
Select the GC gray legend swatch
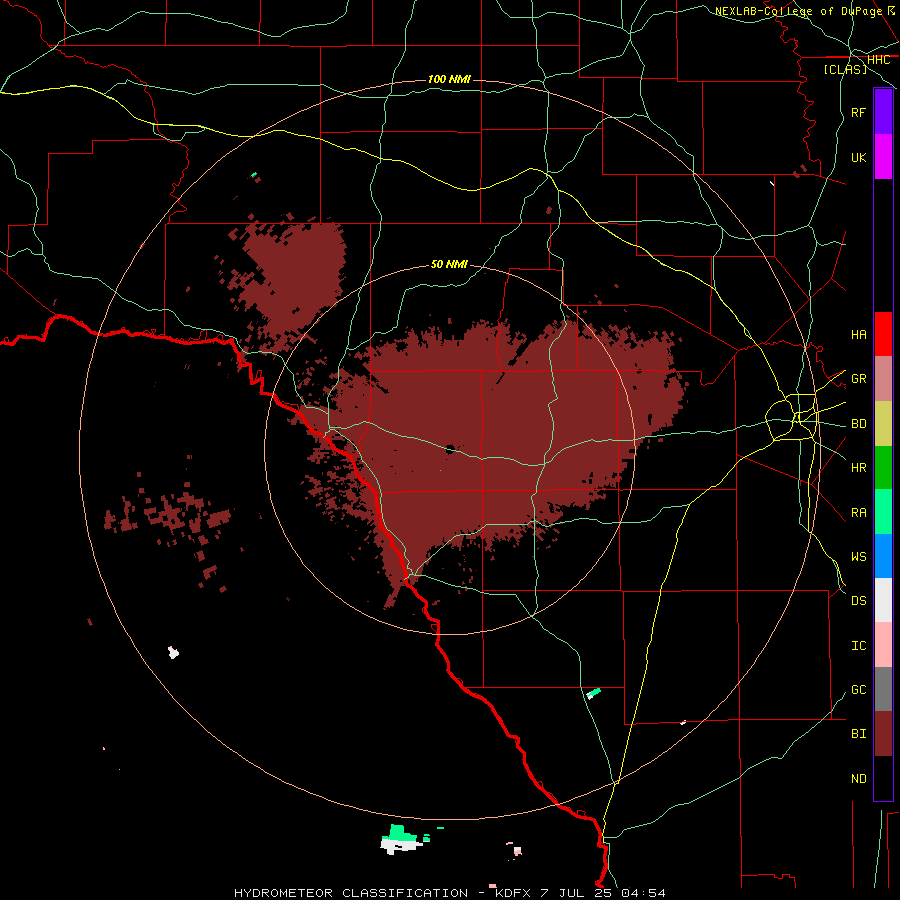(883, 689)
